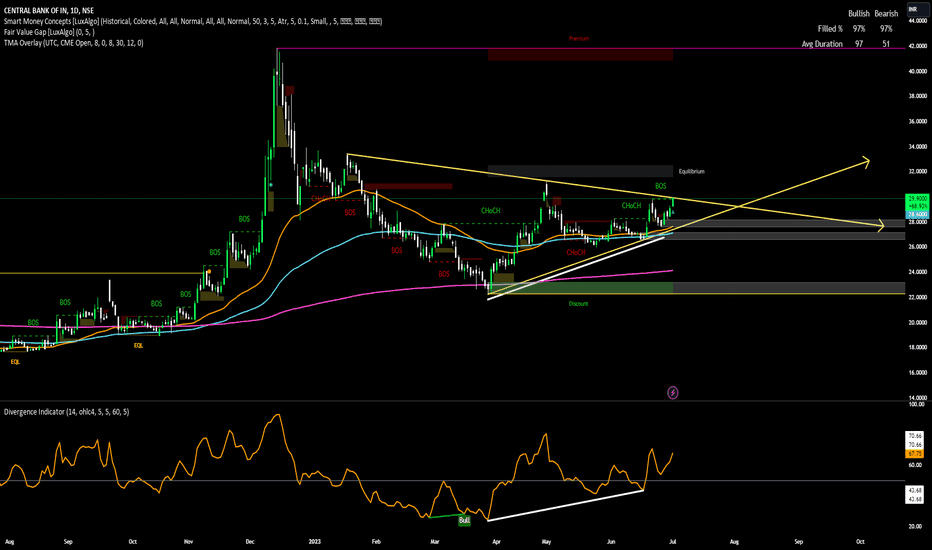Click the 2023 year label on the time axis
Viewport: 932px width, 550px height.
314,542
